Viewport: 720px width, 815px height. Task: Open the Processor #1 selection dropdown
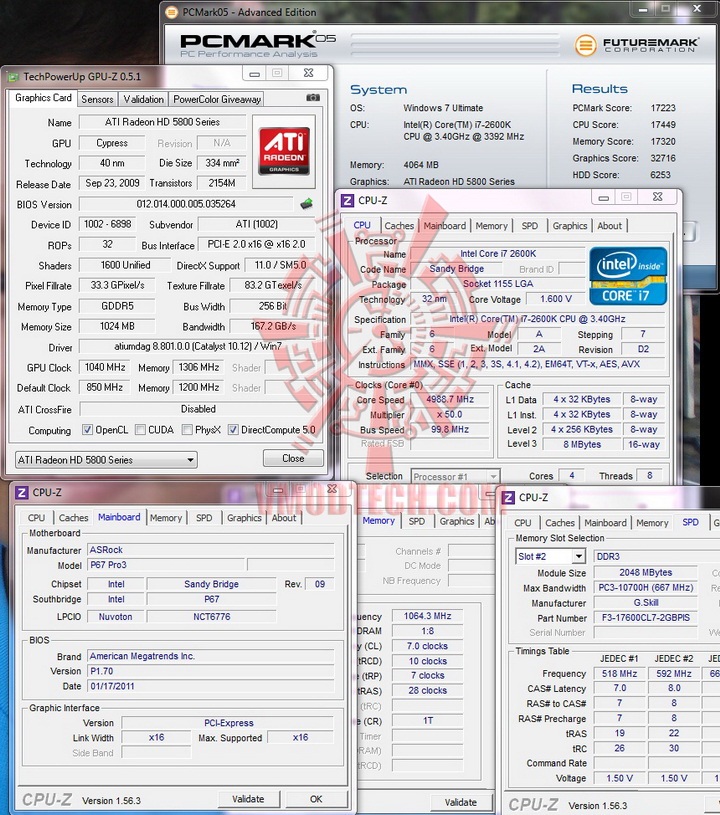coord(455,477)
